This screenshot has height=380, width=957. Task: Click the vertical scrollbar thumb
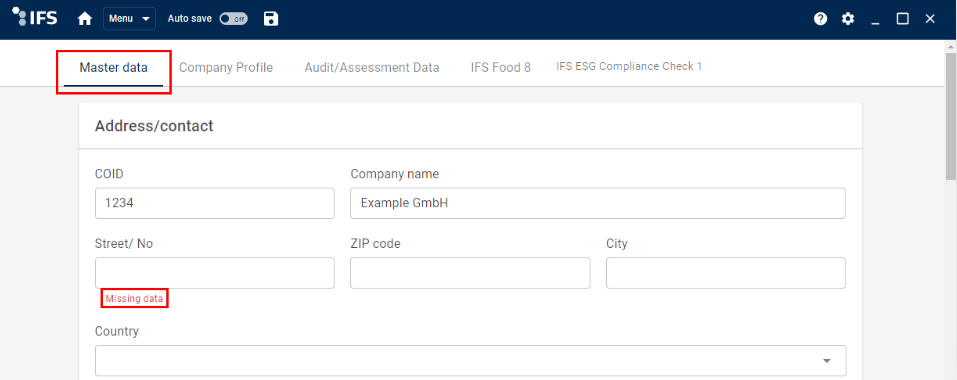[951, 116]
